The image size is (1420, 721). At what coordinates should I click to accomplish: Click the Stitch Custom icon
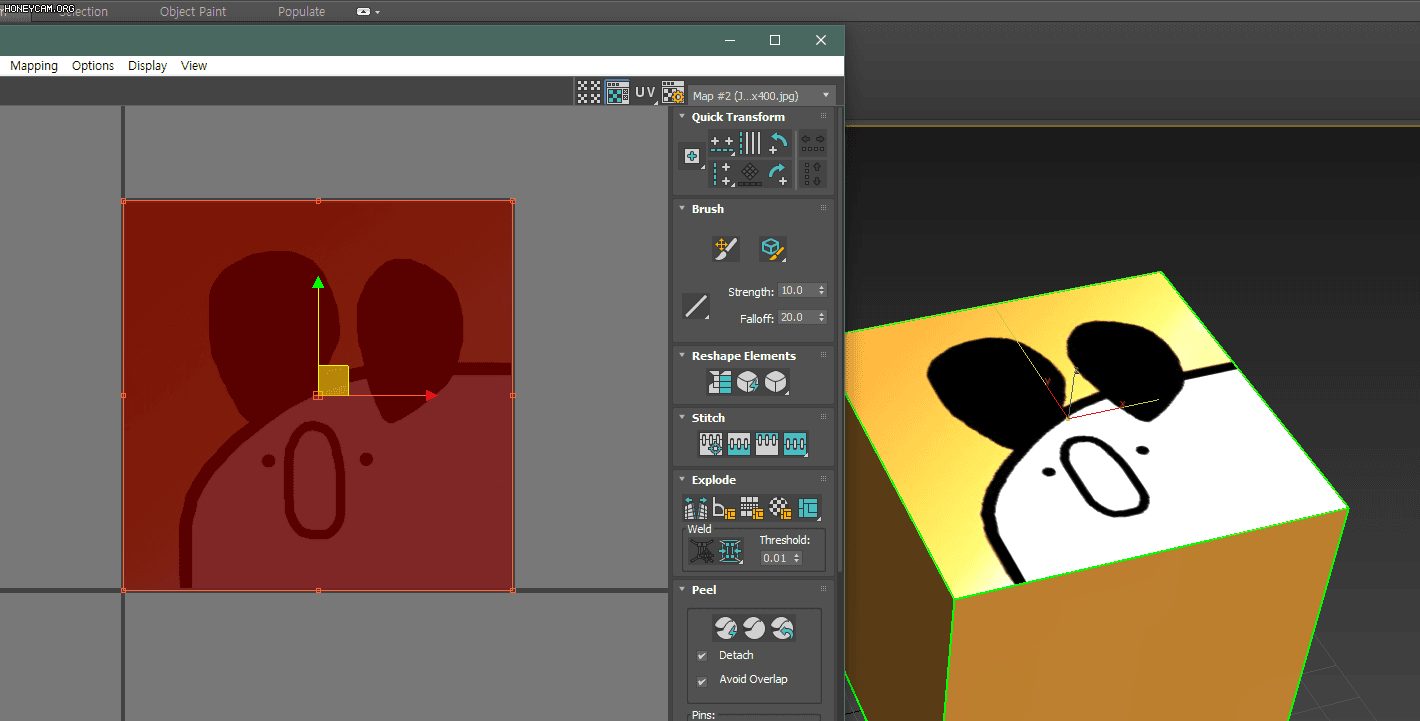[795, 443]
